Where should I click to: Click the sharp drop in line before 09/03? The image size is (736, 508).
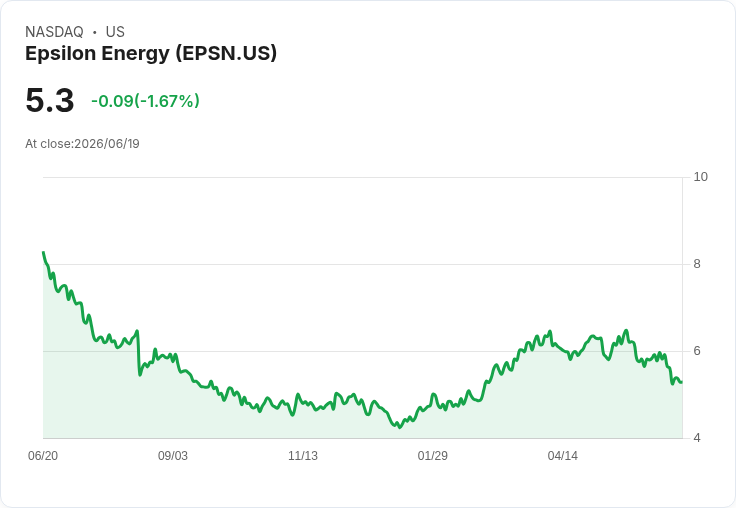[139, 353]
